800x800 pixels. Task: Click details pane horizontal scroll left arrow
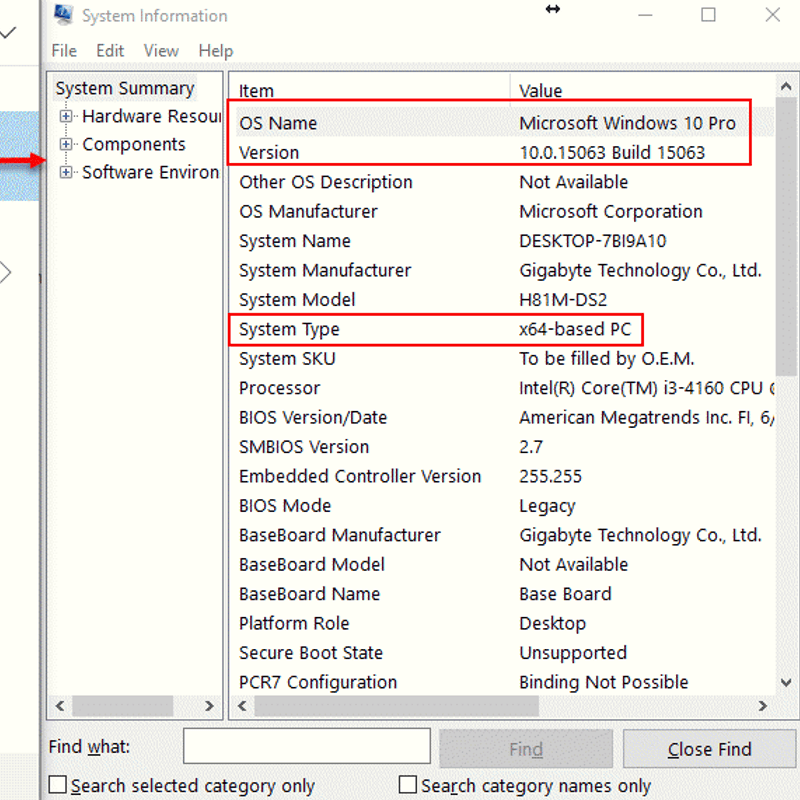pyautogui.click(x=242, y=706)
